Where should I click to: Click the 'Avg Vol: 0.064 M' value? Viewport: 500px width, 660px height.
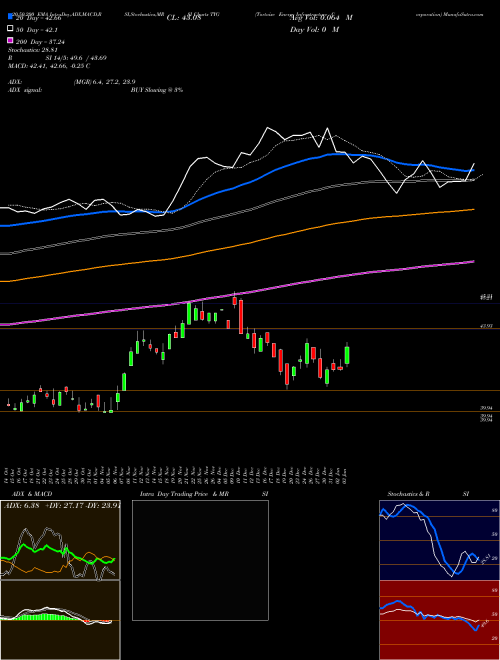coord(321,18)
